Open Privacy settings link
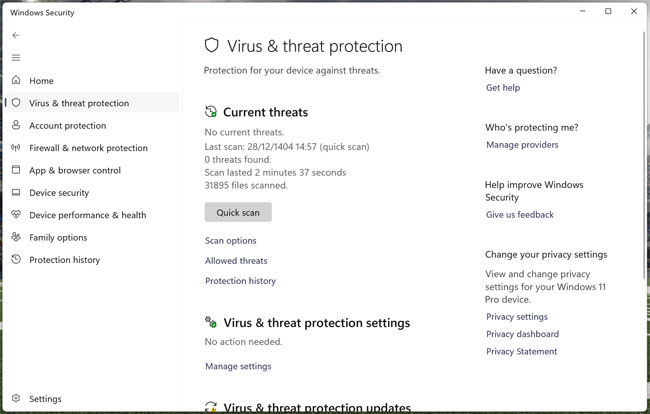 click(517, 317)
